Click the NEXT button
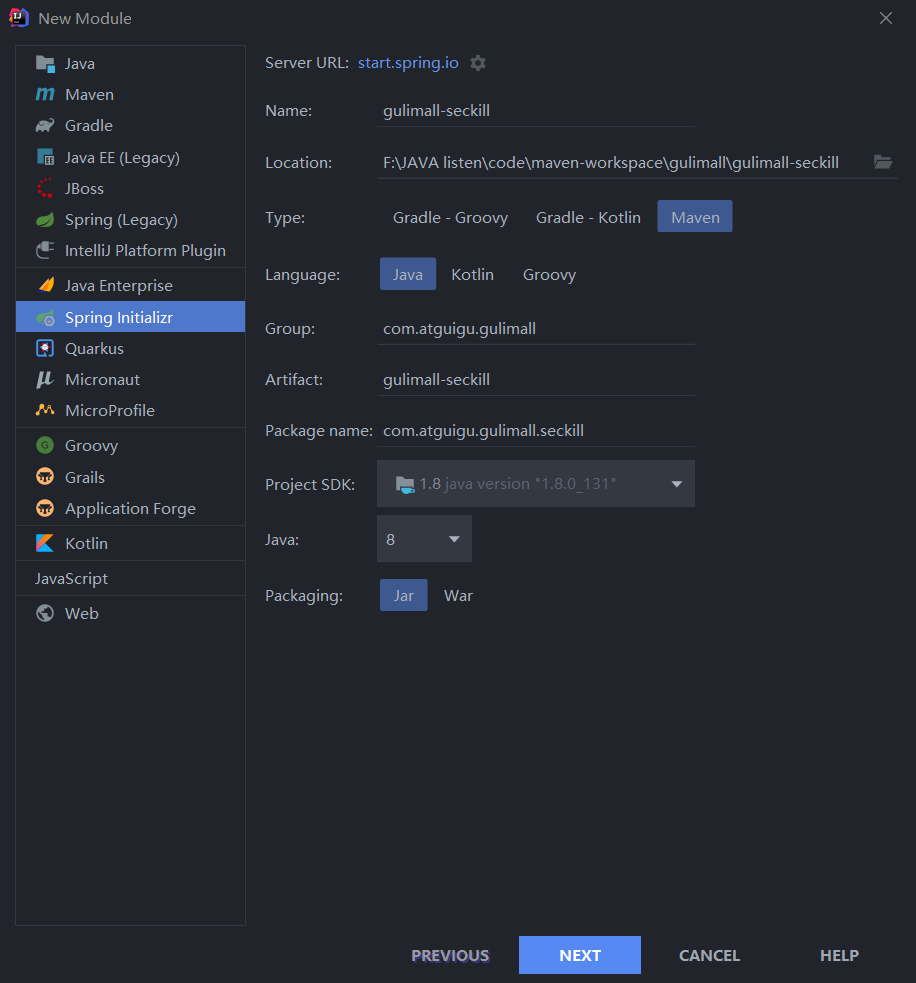 pyautogui.click(x=580, y=955)
